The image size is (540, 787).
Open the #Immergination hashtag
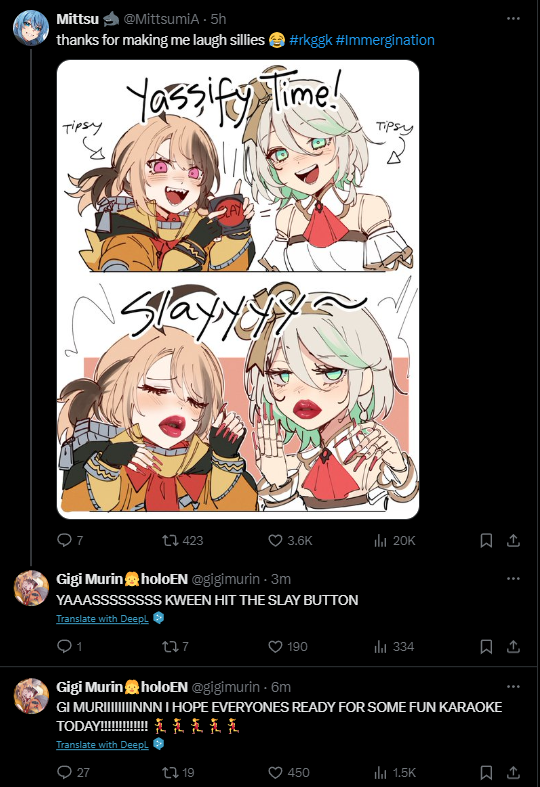point(385,40)
